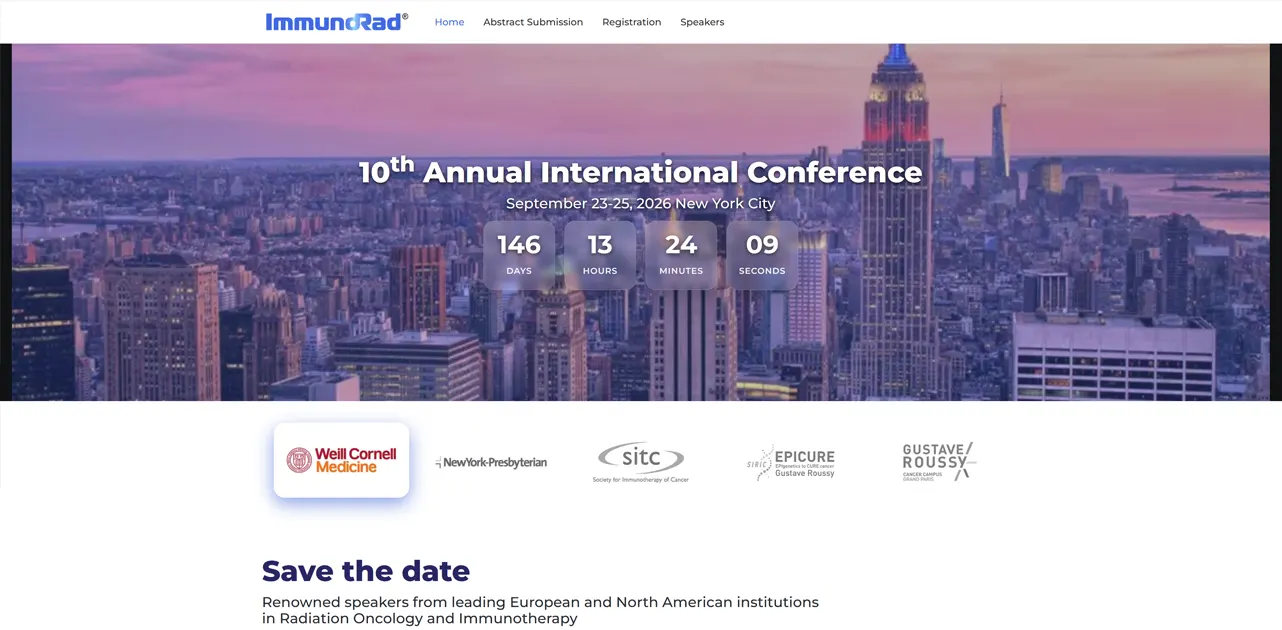
Task: Click the EPICURE Gustave Roussy logo
Action: [790, 462]
